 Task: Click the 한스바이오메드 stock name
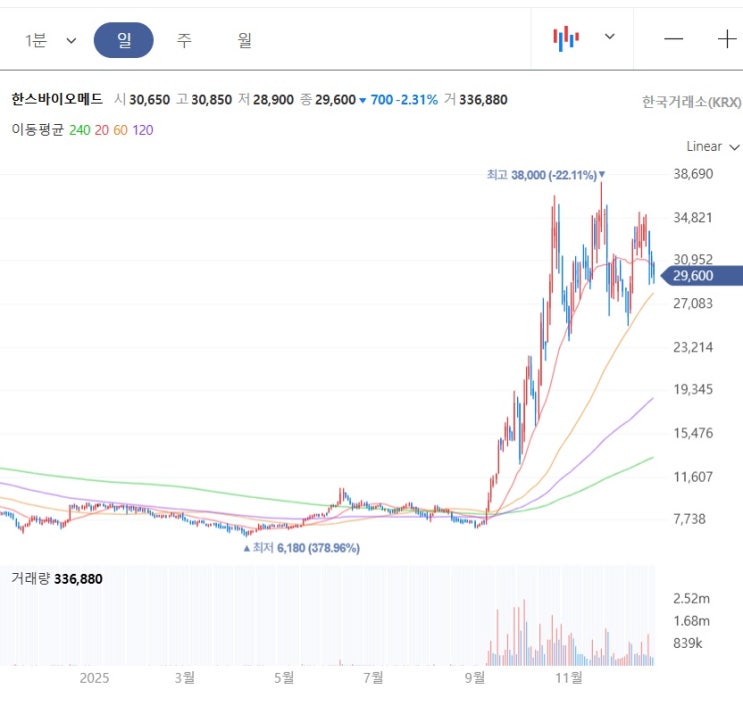point(57,99)
